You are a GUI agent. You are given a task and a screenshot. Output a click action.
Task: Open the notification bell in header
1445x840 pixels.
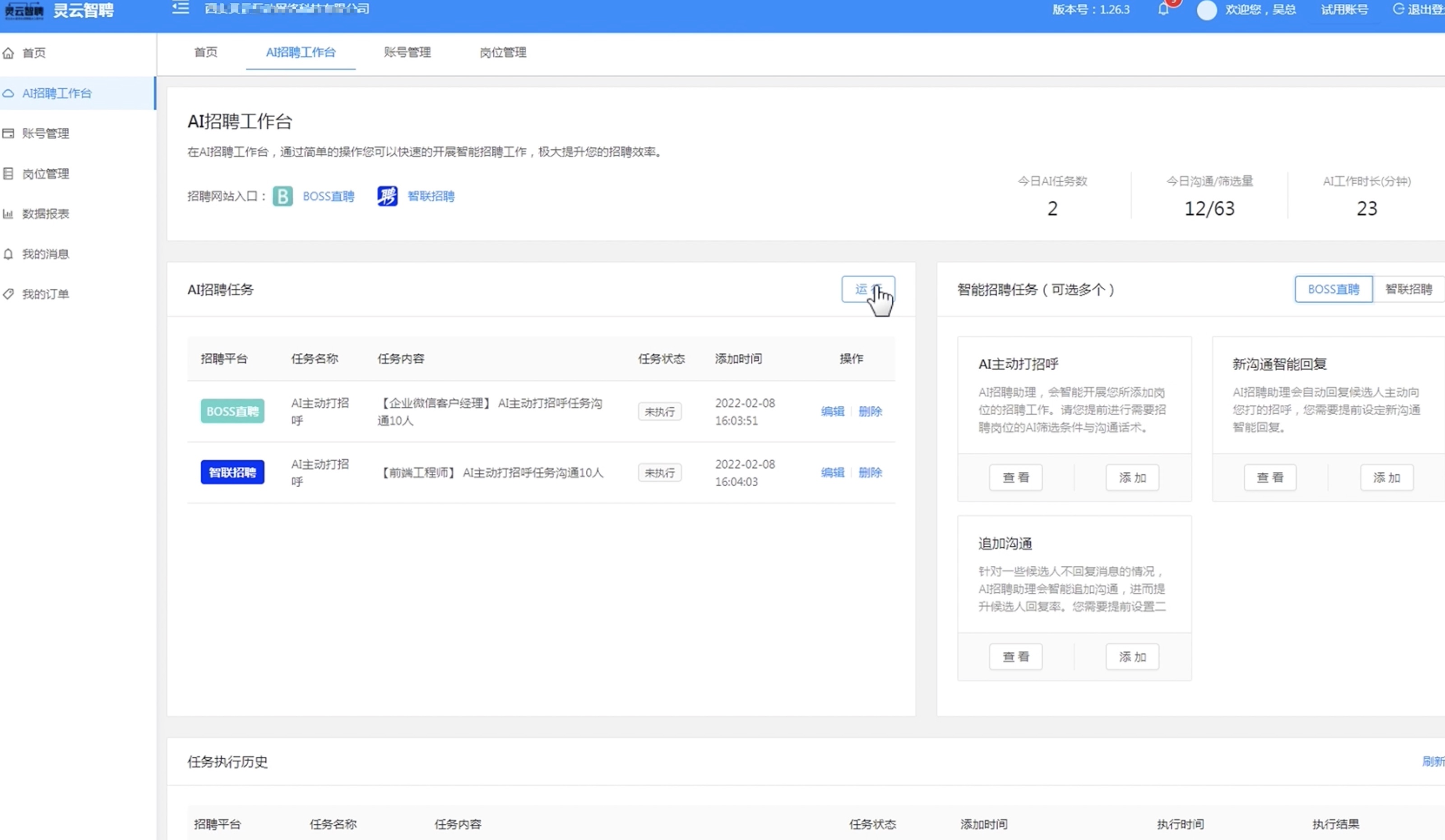tap(1163, 10)
